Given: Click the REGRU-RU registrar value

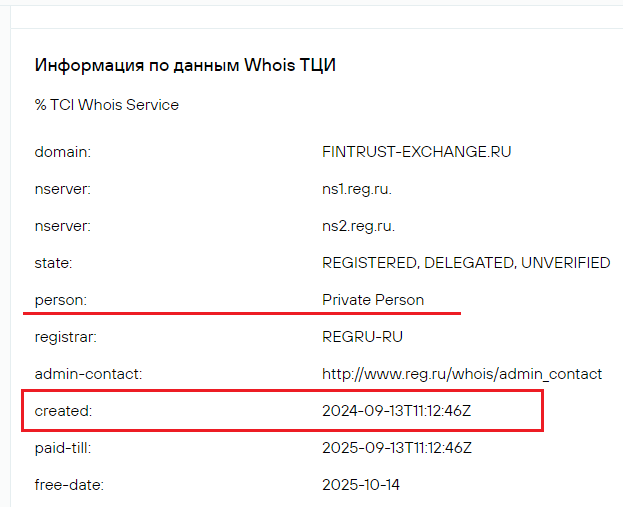Looking at the screenshot, I should pyautogui.click(x=362, y=337).
